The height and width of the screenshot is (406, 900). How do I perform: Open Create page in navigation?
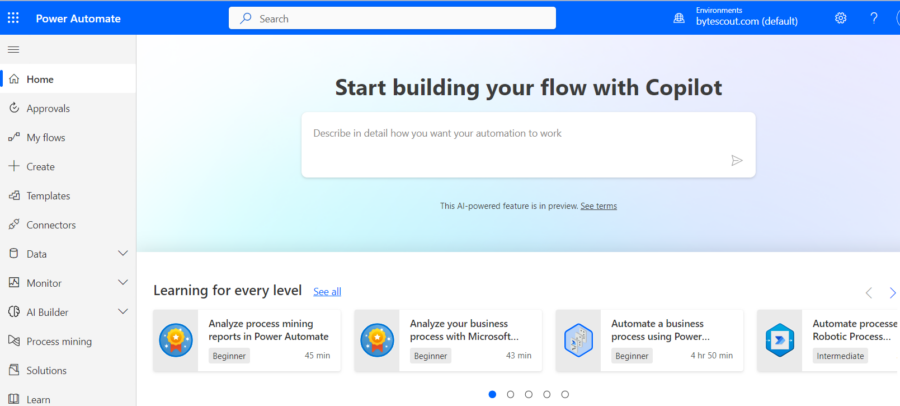68,167
